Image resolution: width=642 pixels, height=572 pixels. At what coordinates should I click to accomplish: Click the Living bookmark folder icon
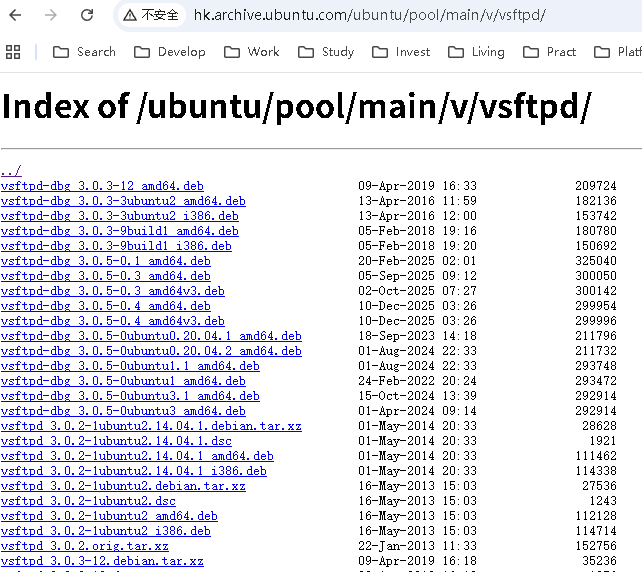(456, 52)
